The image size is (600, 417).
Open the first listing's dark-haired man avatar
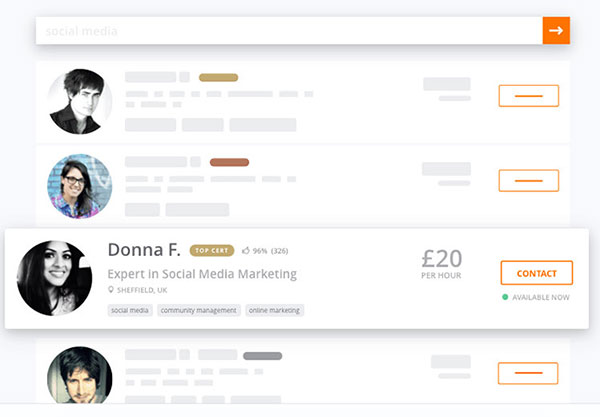click(x=80, y=101)
